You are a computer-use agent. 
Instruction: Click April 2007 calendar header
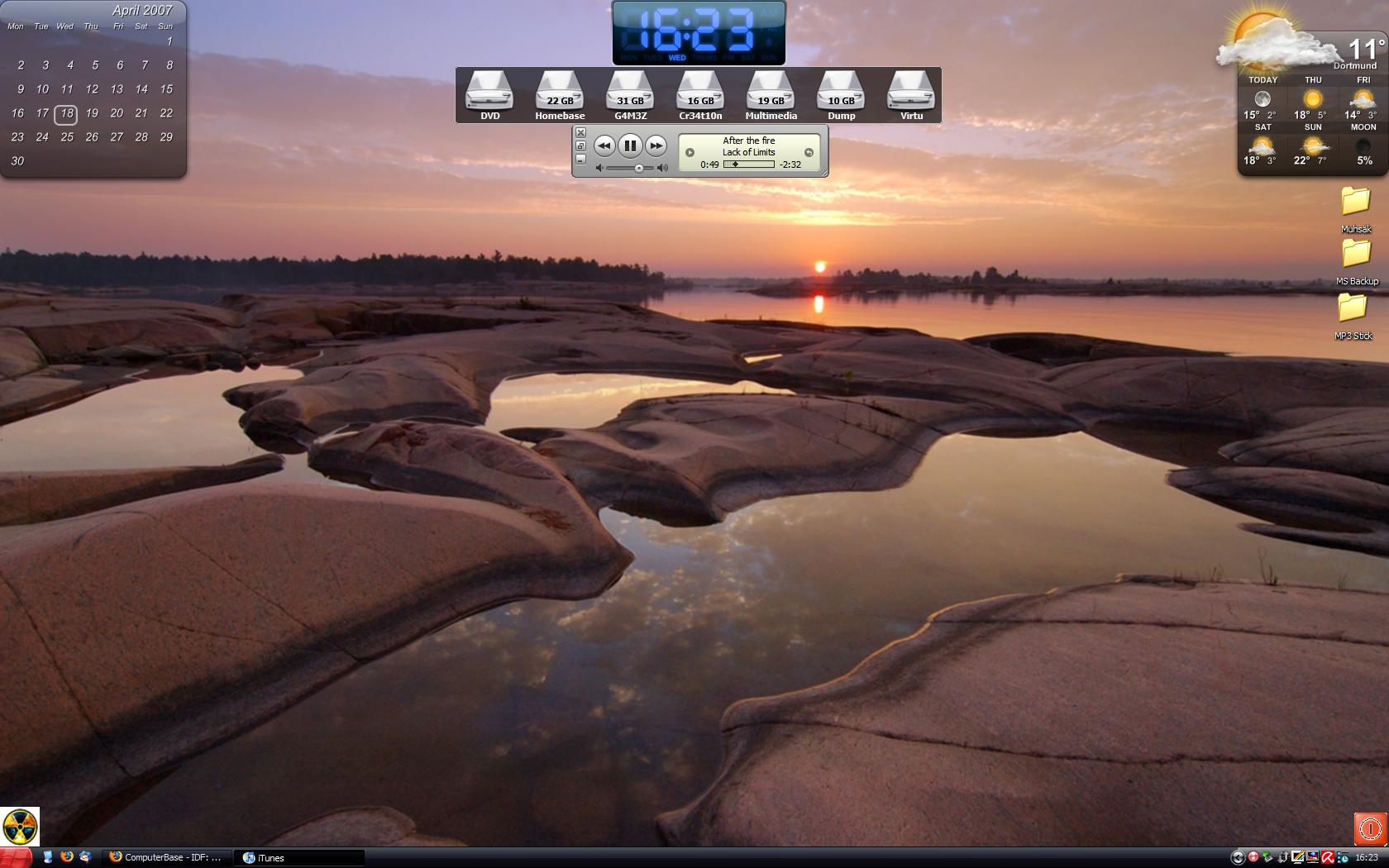point(142,10)
